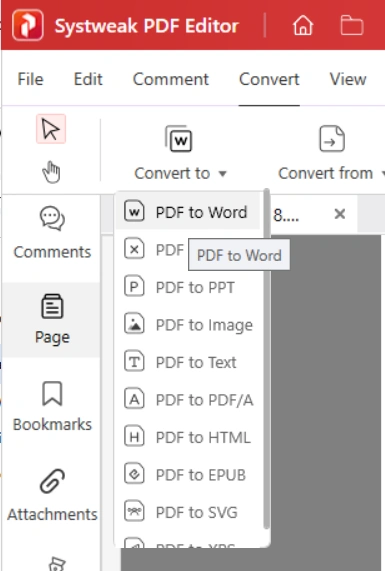Click the Convert from file icon
Screen dimensions: 385x571
tap(332, 139)
